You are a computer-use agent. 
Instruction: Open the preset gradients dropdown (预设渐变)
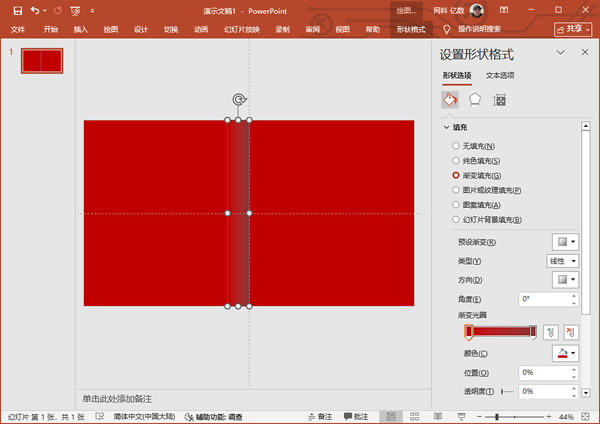point(565,242)
